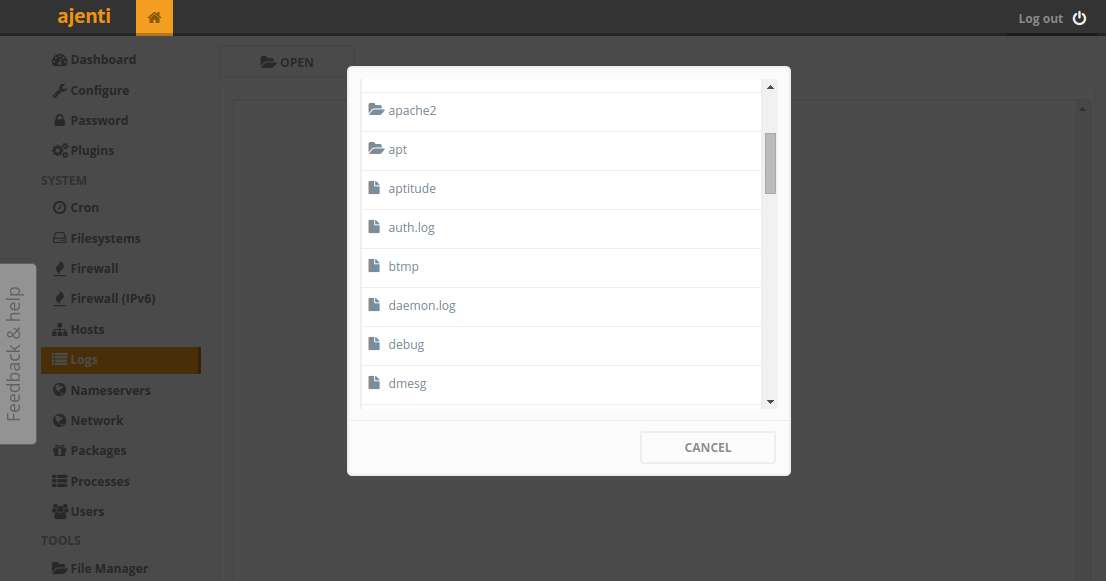Viewport: 1106px width, 581px height.
Task: Click the scrollbar up arrow in dialog
Action: tap(770, 87)
